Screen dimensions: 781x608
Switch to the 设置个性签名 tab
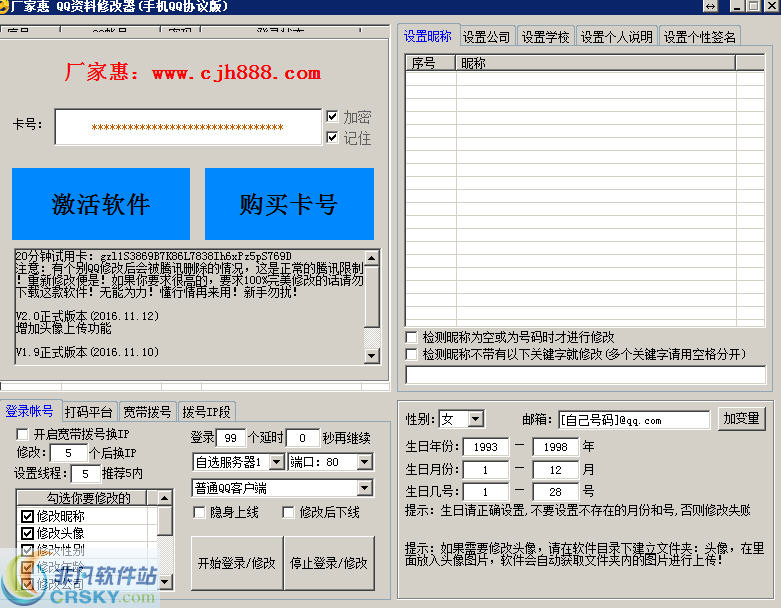click(x=700, y=37)
